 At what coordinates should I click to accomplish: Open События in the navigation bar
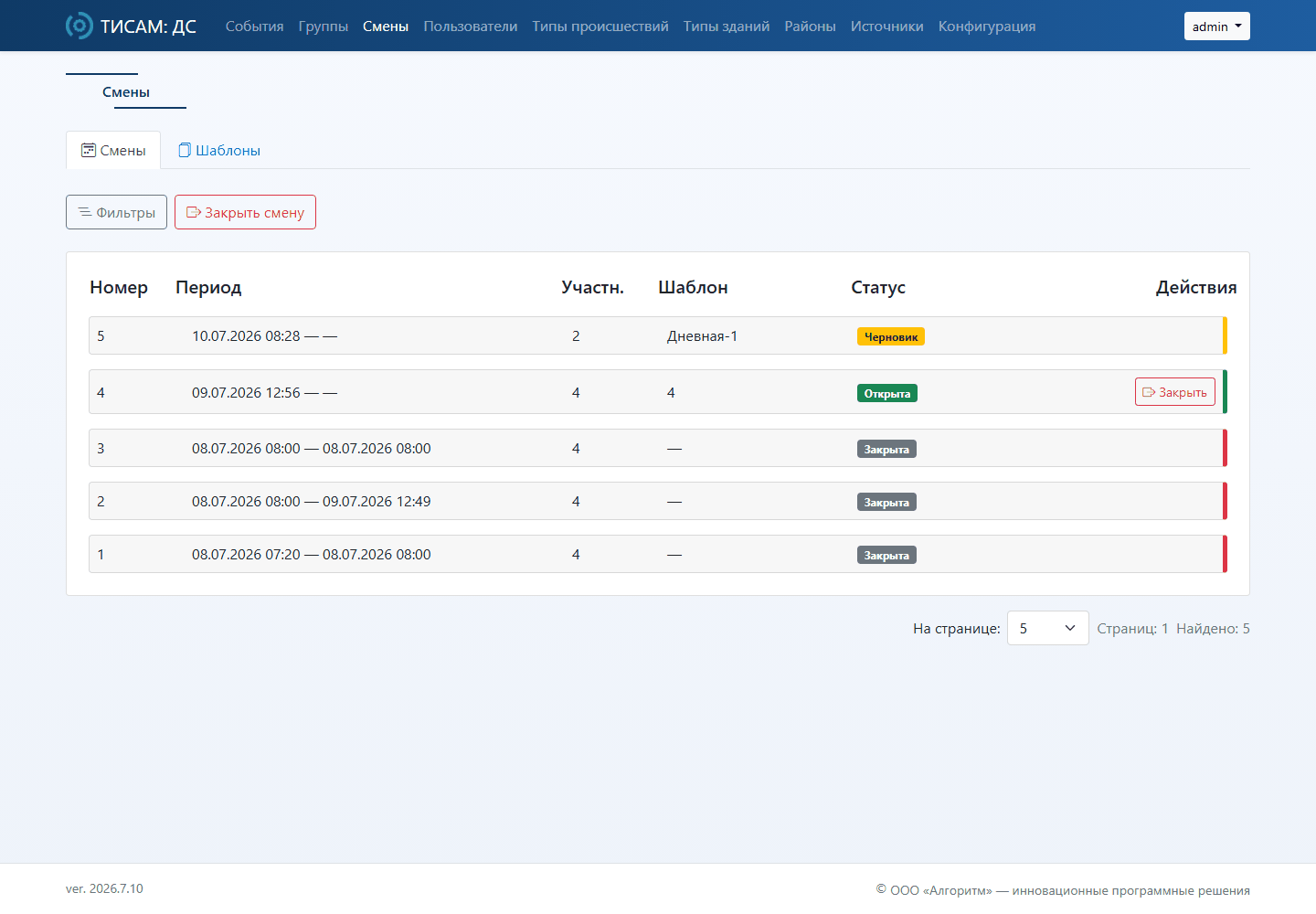(x=254, y=27)
